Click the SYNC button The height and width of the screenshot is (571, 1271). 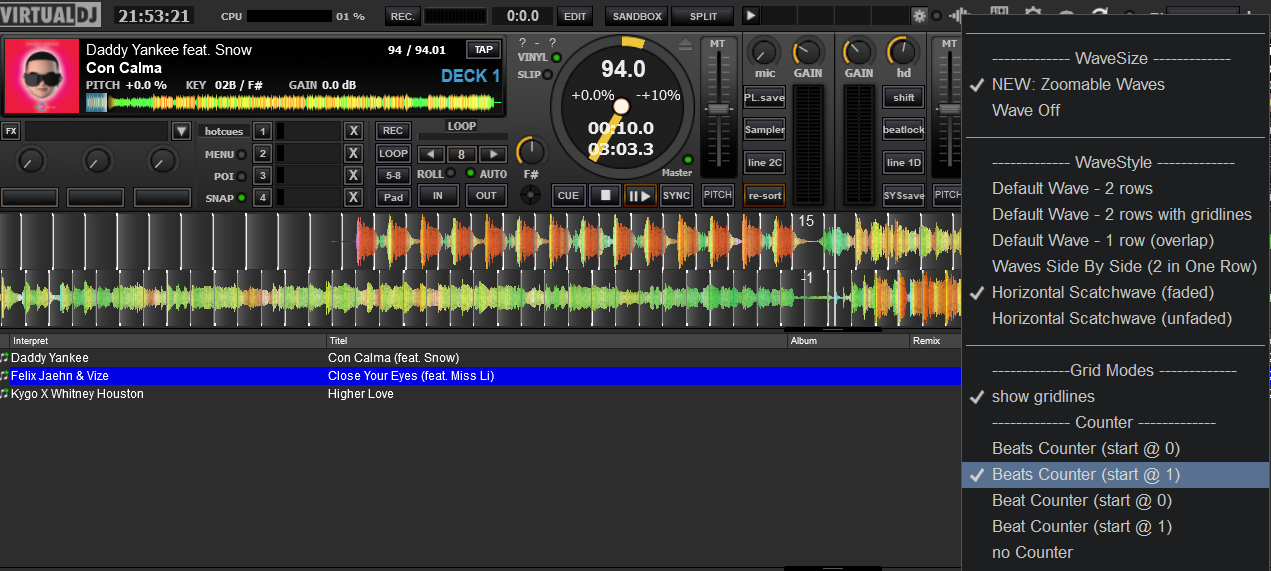click(x=676, y=196)
